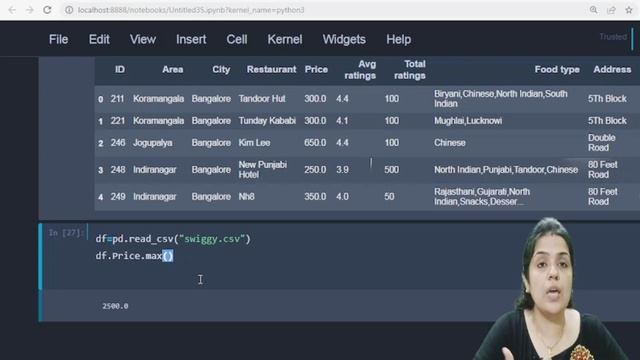Select the Kim Lee restaurant cell
Viewport: 640px width, 360px height.
point(254,143)
